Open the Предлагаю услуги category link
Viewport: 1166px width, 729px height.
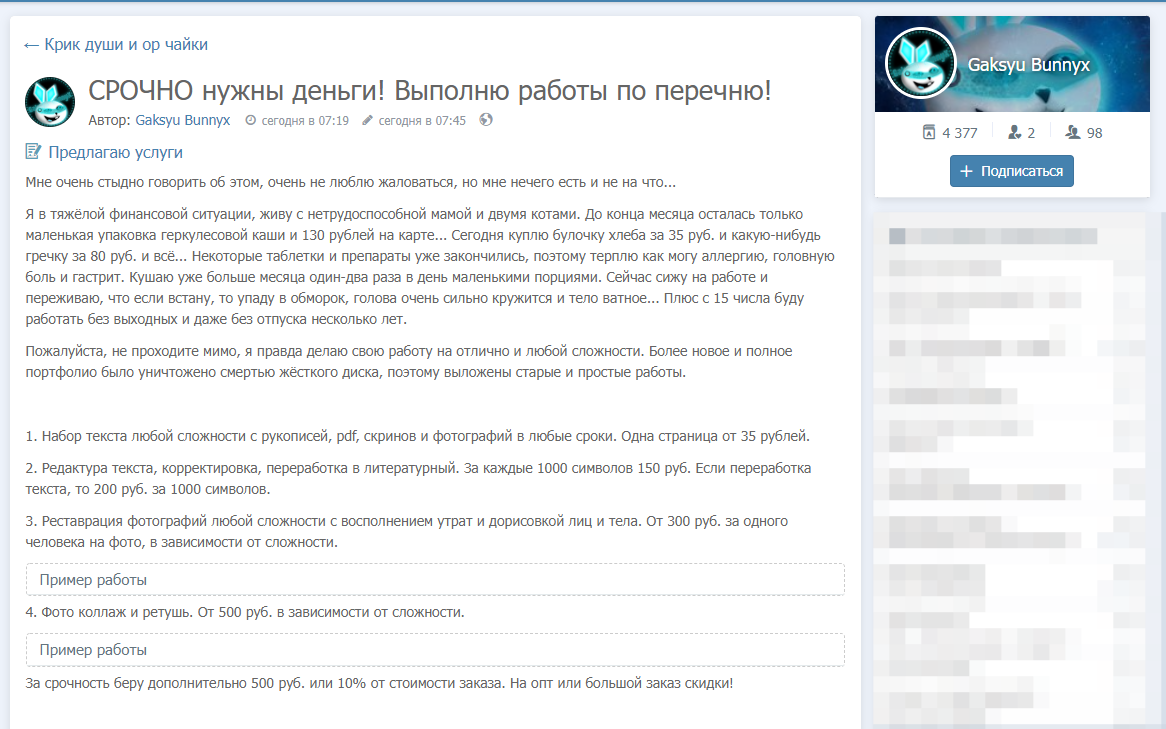115,152
